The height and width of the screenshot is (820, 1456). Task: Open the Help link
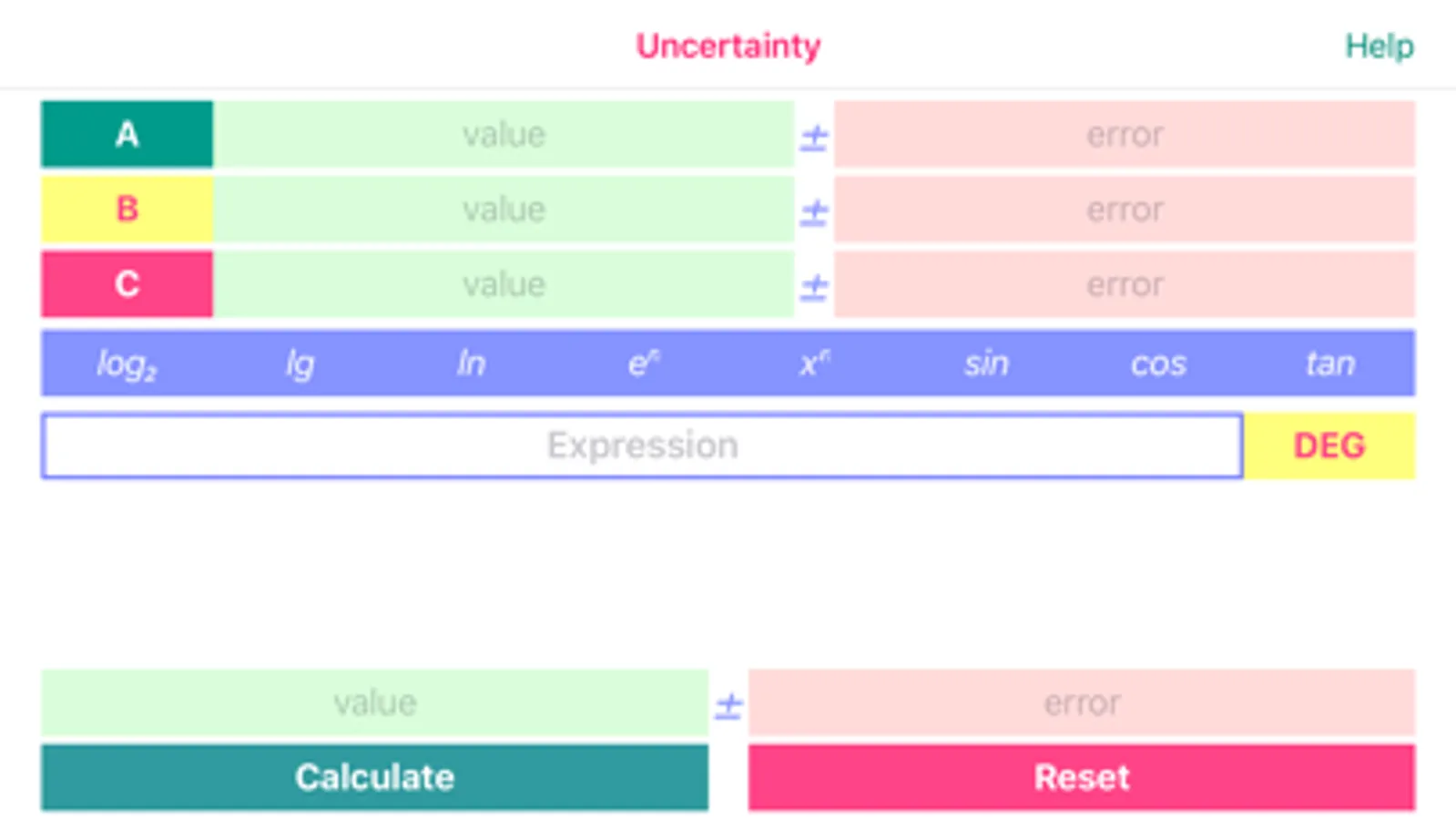1379,46
